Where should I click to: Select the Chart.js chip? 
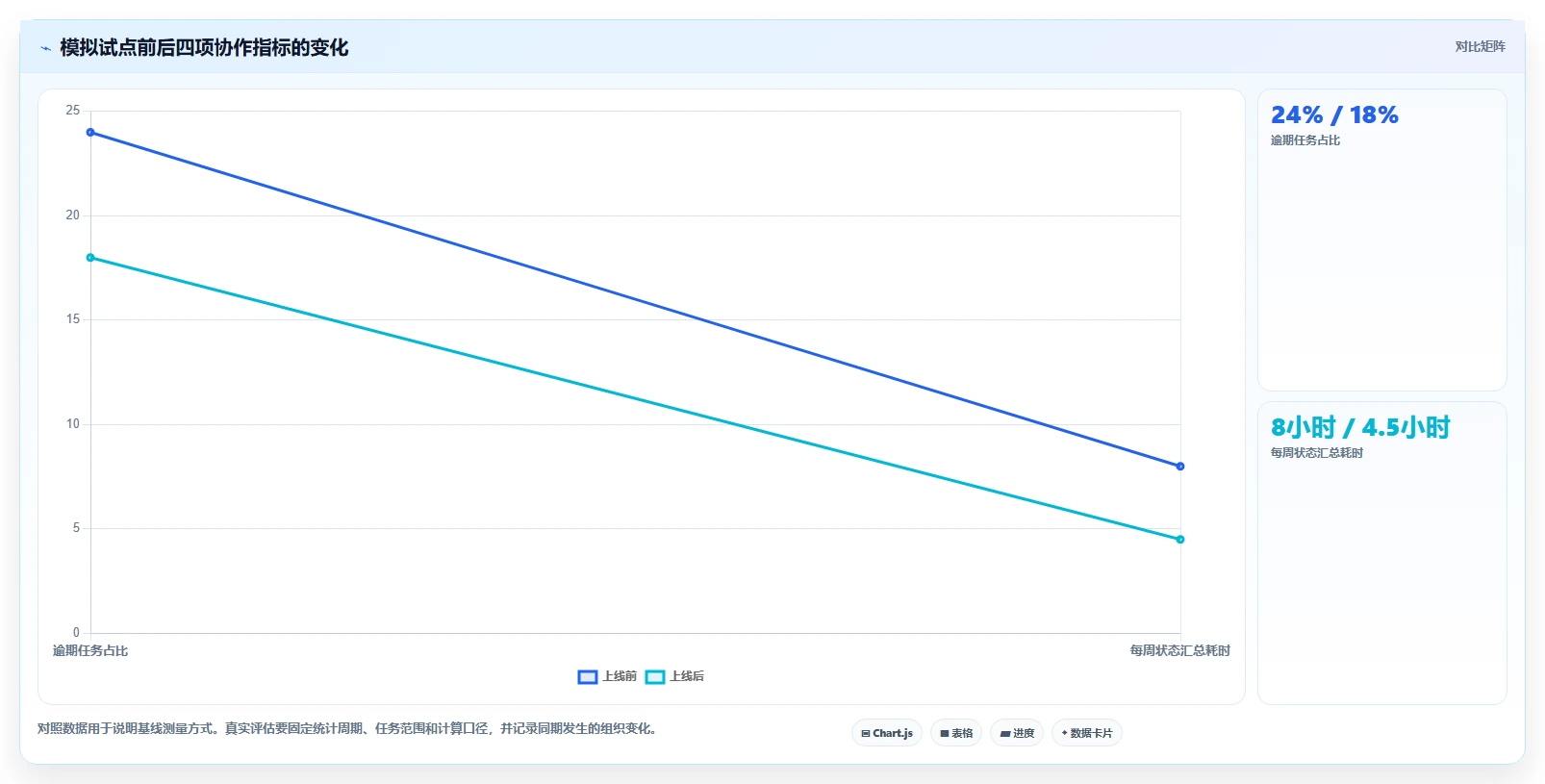[x=887, y=733]
